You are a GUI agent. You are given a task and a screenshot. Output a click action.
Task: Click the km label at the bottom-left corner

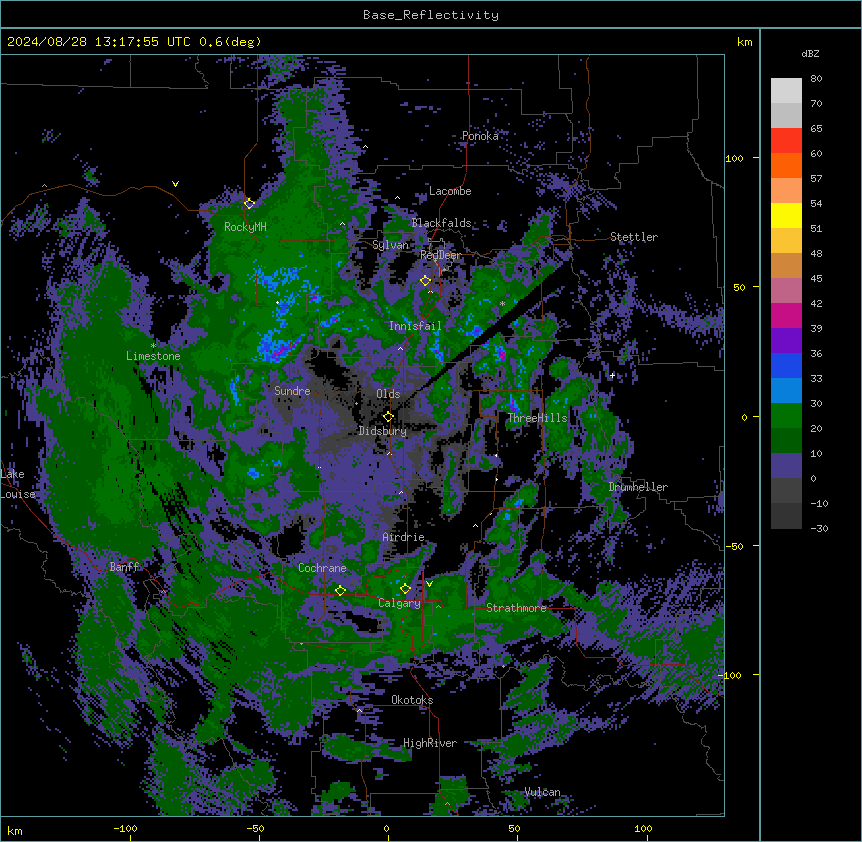coord(15,831)
